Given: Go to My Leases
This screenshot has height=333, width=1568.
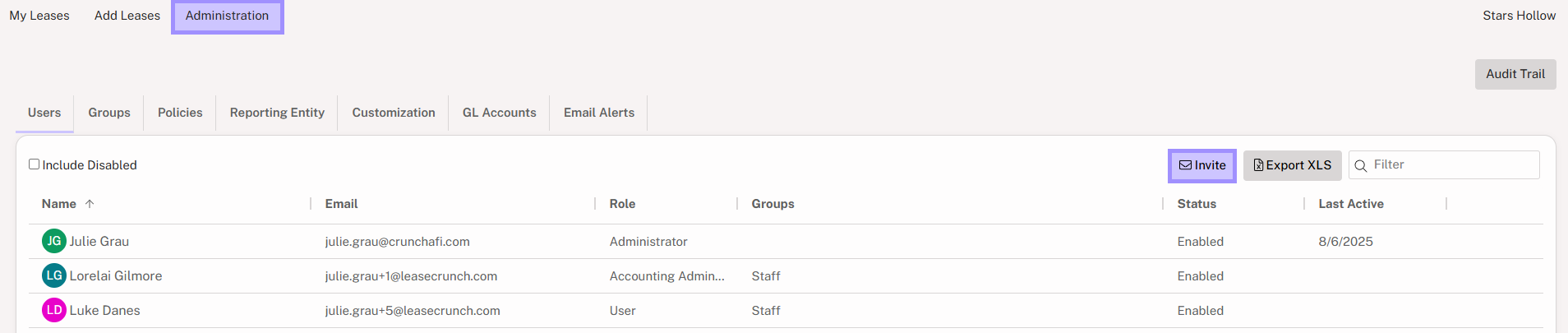Looking at the screenshot, I should pos(39,16).
